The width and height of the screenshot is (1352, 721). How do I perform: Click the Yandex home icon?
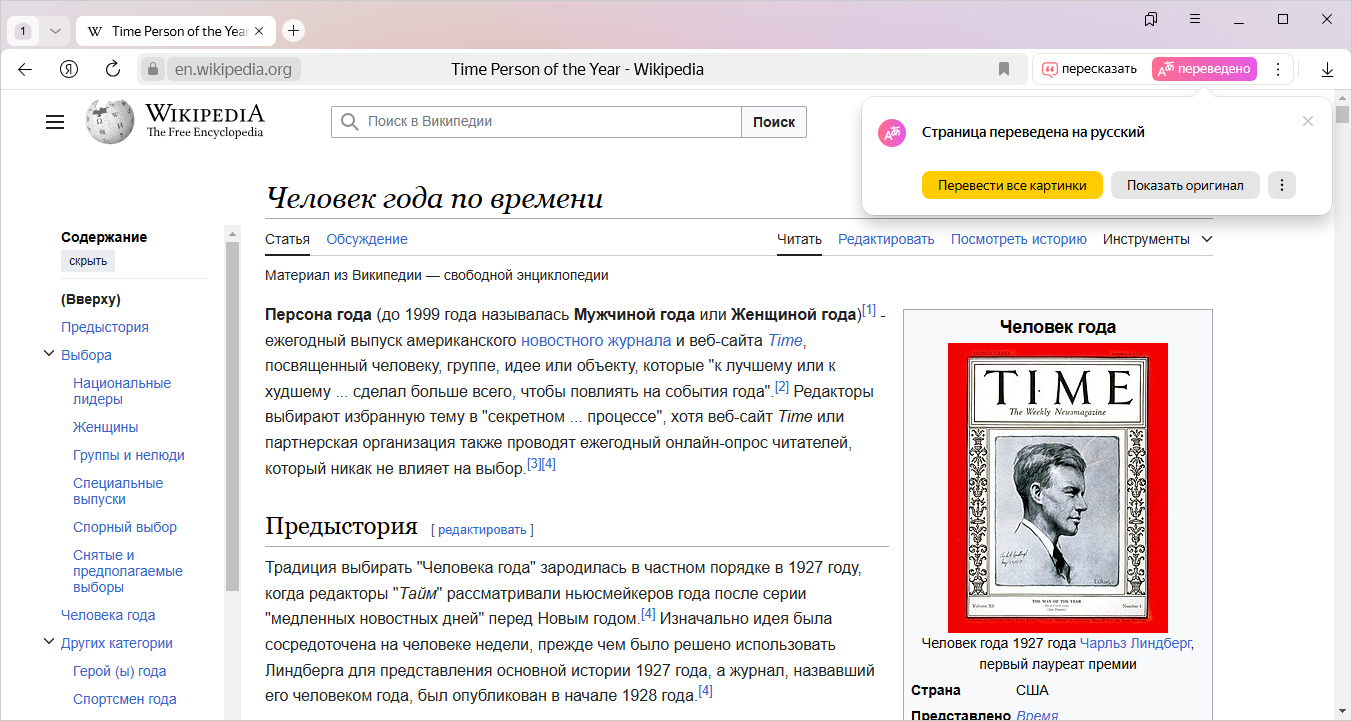coord(69,69)
